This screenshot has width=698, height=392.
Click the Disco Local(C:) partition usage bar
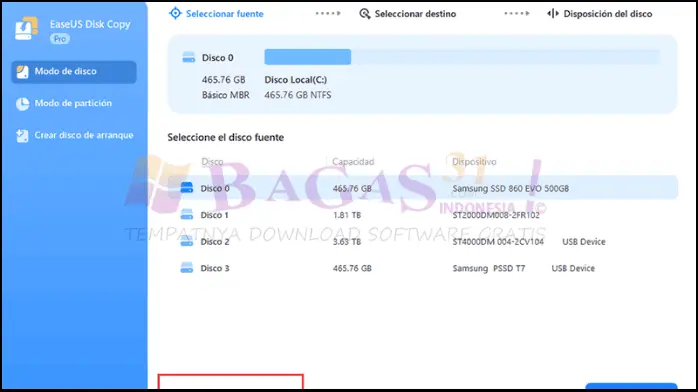pos(462,57)
